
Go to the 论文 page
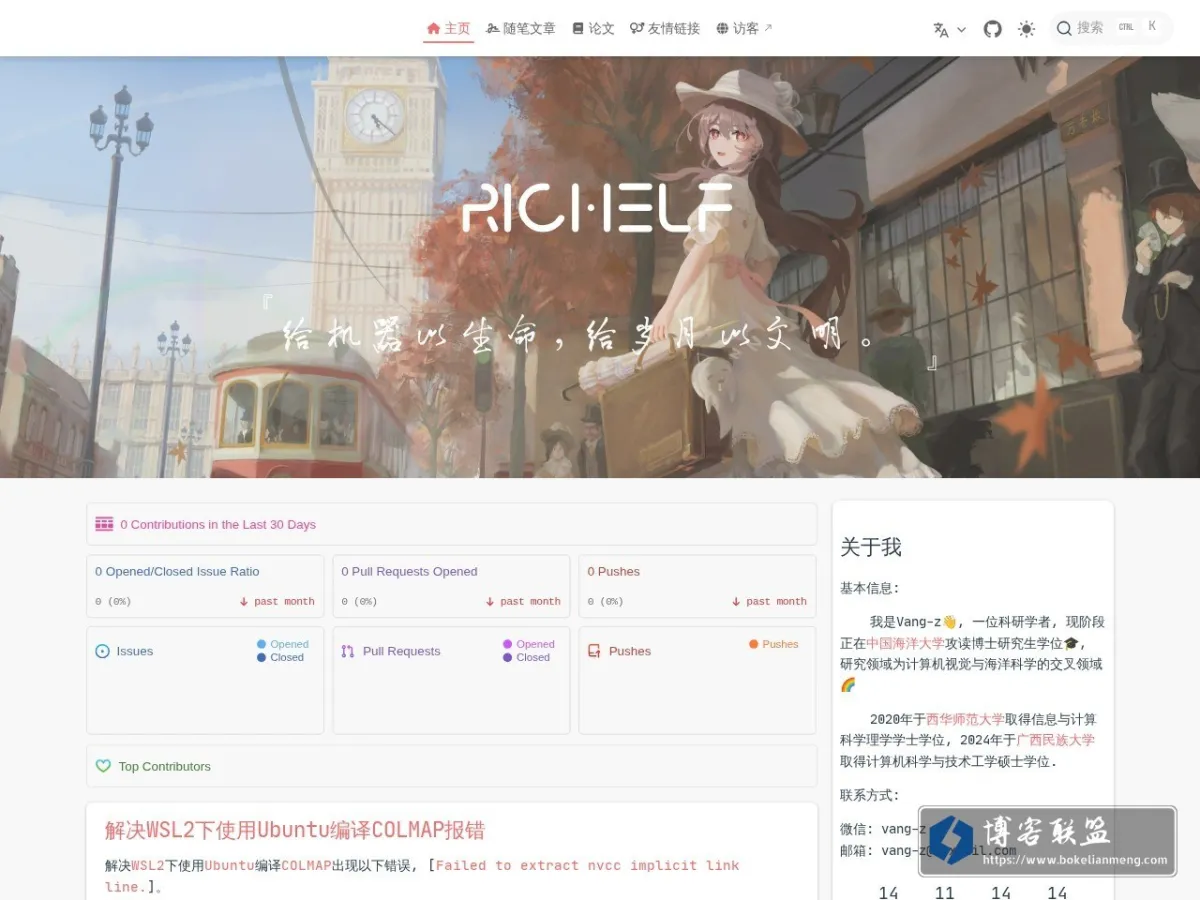point(593,29)
